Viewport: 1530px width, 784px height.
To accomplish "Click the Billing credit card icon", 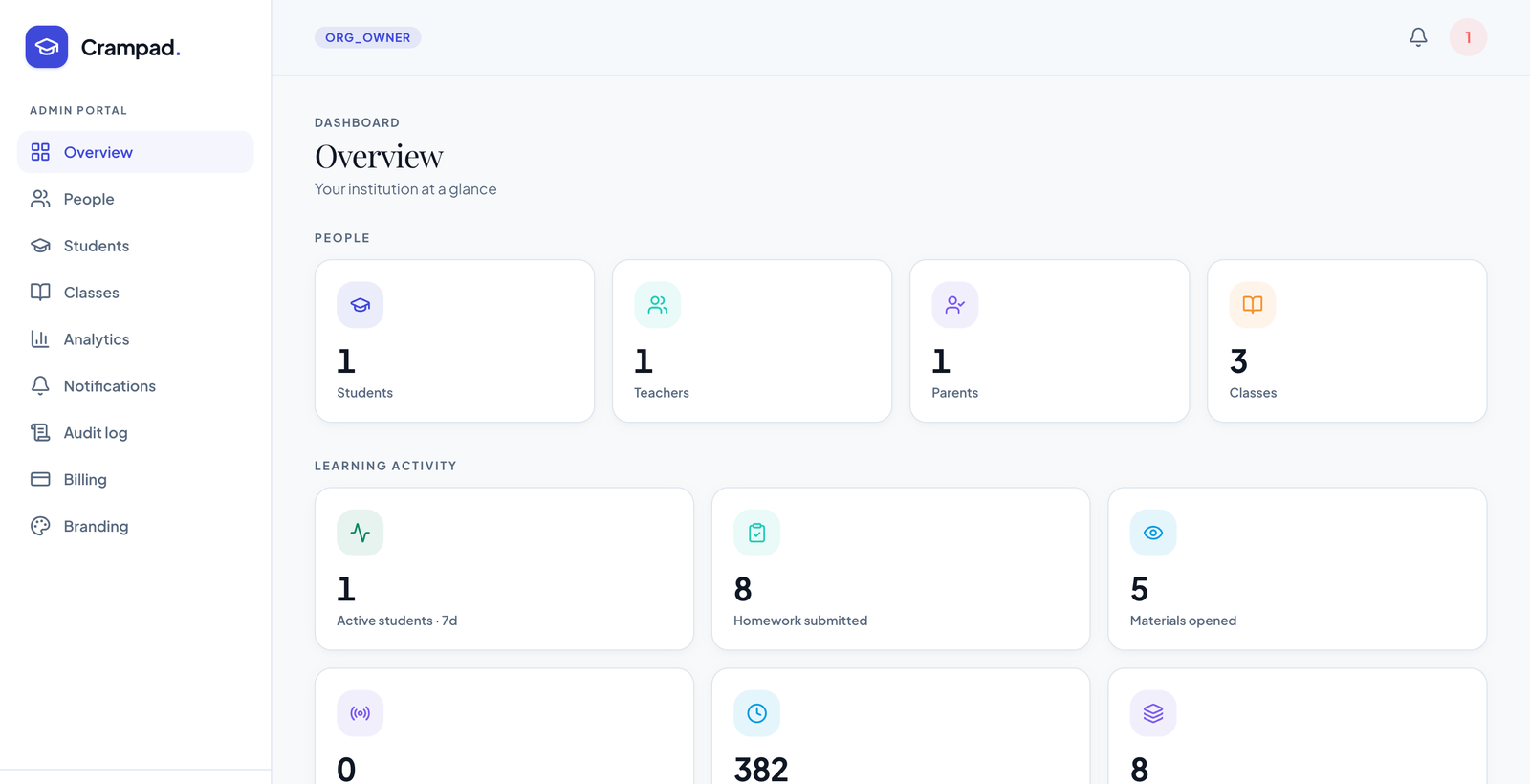I will pos(40,480).
